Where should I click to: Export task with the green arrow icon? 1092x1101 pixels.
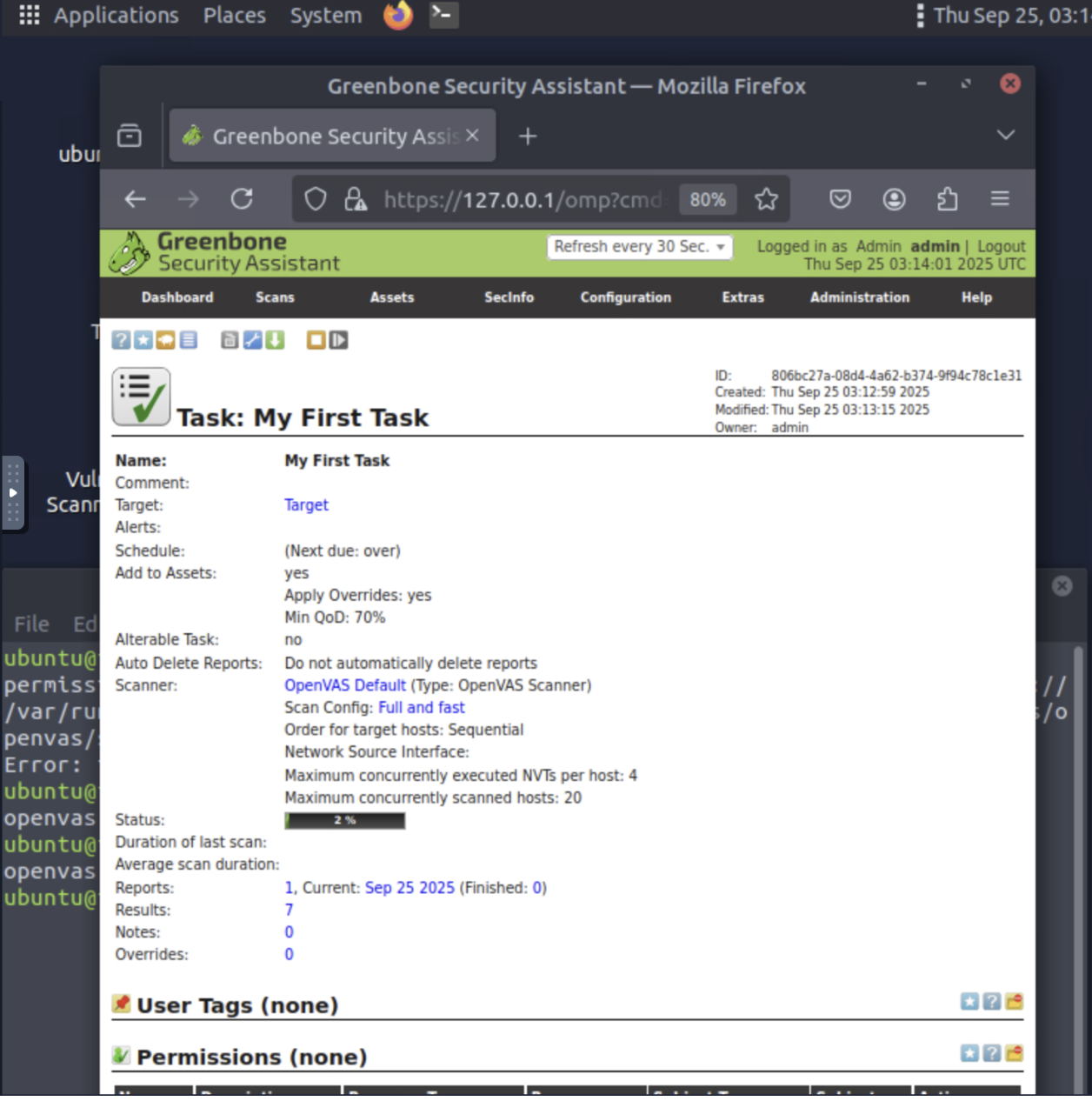[x=275, y=340]
